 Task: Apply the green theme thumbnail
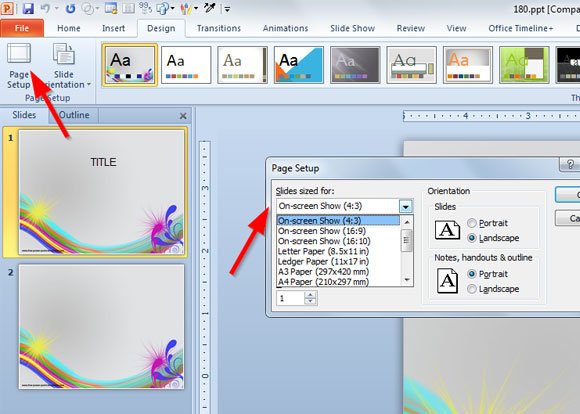[x=524, y=65]
